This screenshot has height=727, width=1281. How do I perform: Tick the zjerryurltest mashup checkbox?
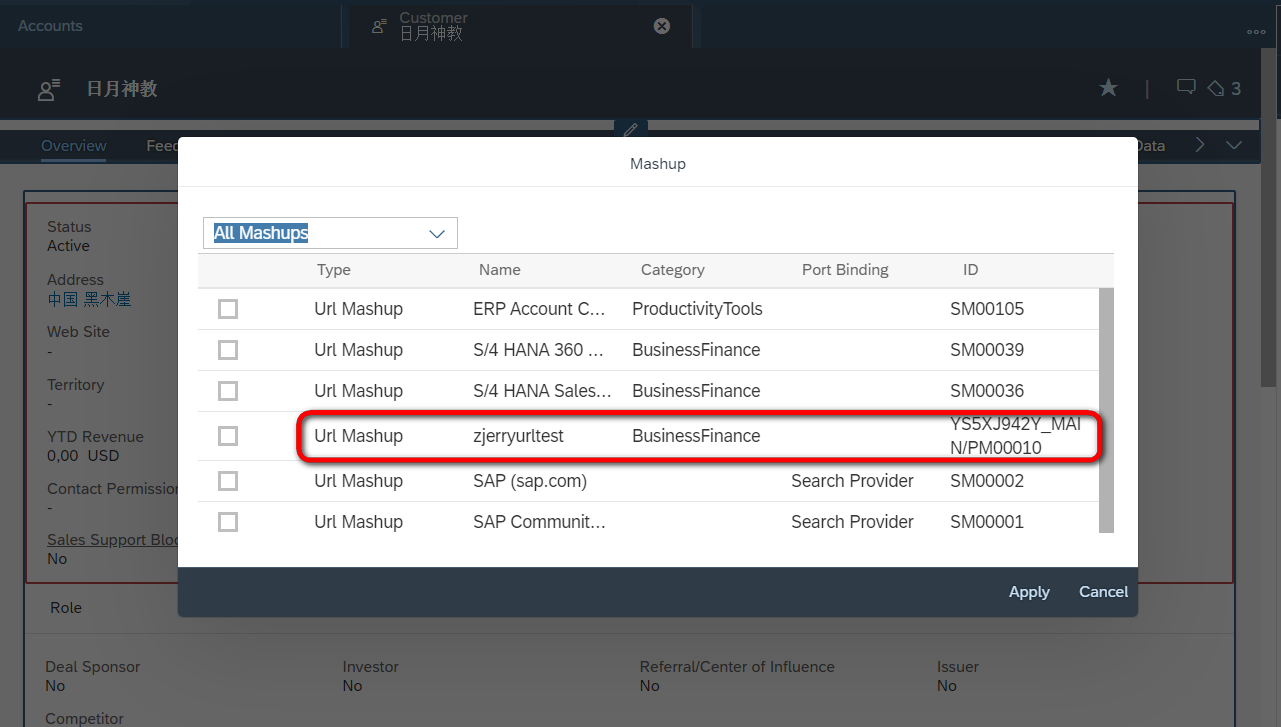point(228,436)
